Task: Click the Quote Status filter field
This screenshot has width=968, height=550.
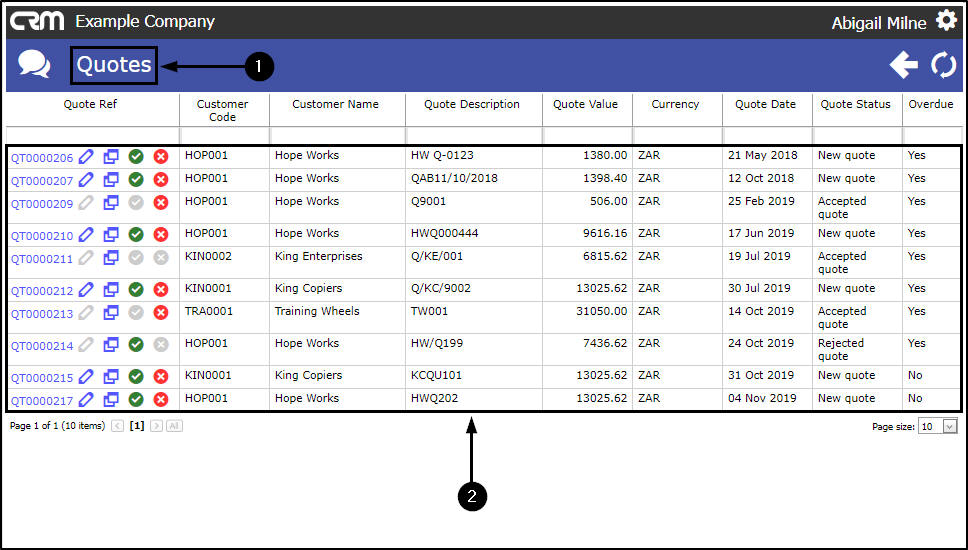Action: (x=857, y=135)
